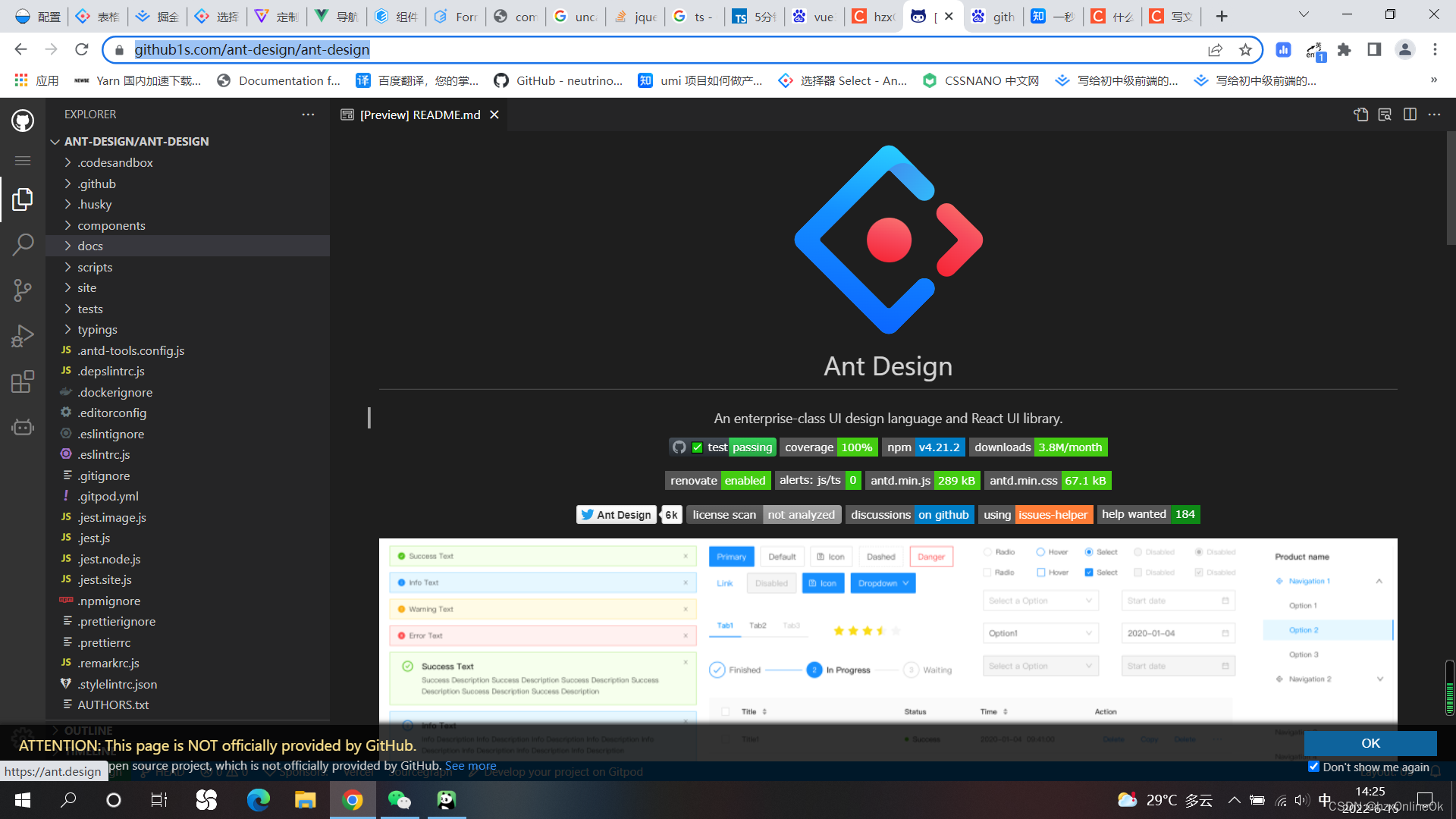The height and width of the screenshot is (819, 1456).
Task: Open the Run and Debug view
Action: point(23,335)
